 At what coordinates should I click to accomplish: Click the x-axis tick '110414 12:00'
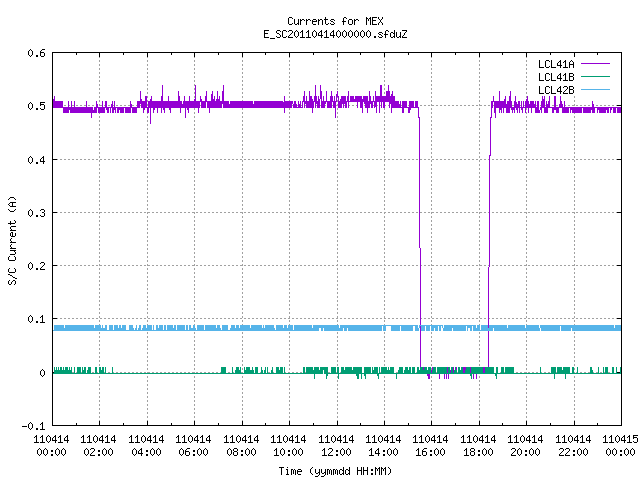(336, 446)
